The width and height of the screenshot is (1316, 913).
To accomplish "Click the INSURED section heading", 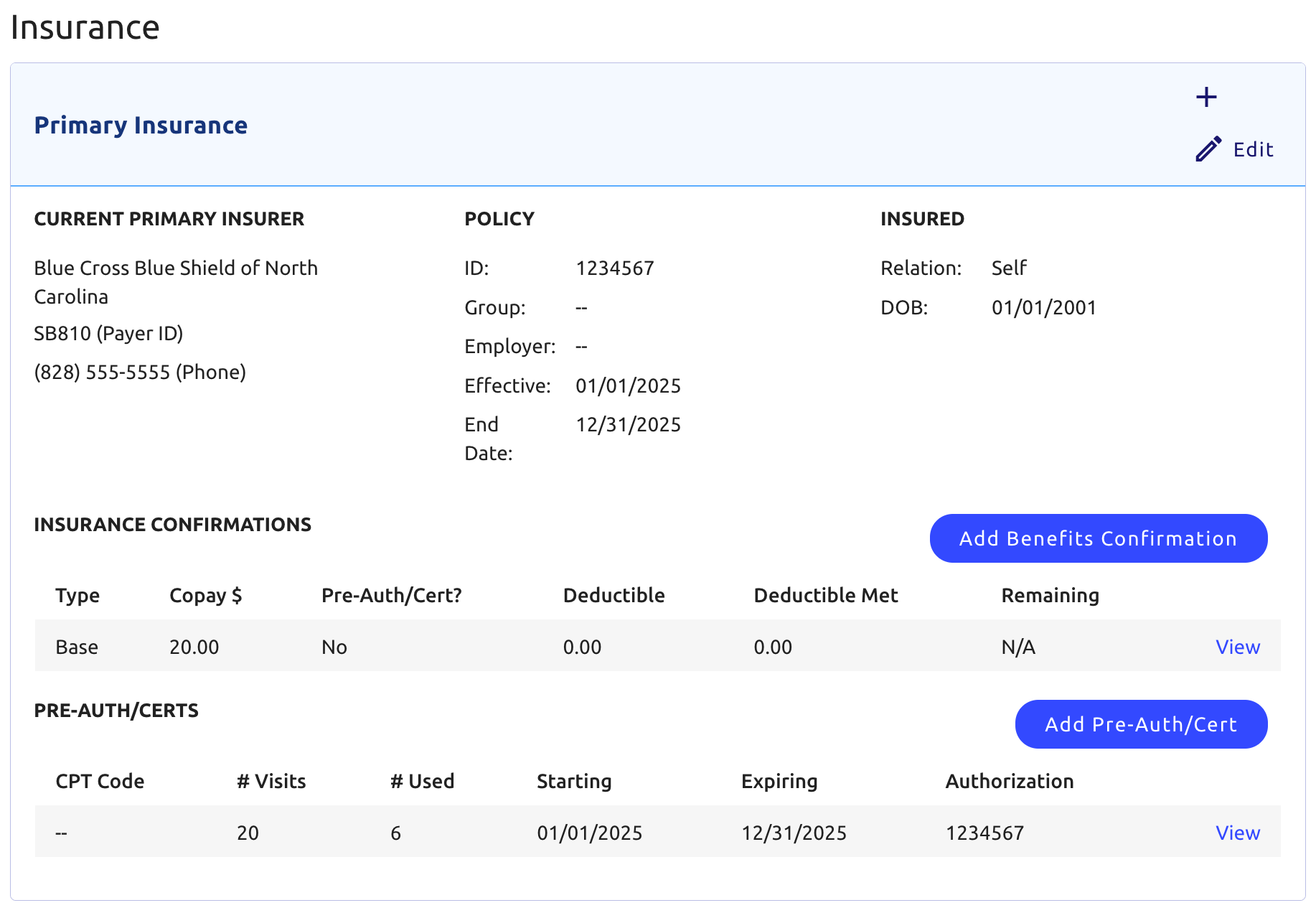I will point(922,219).
